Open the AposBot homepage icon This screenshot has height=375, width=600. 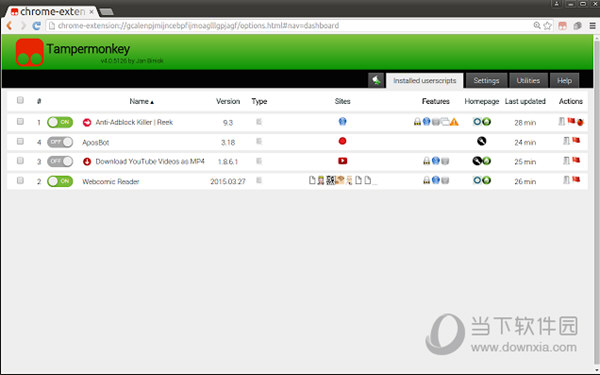(481, 141)
